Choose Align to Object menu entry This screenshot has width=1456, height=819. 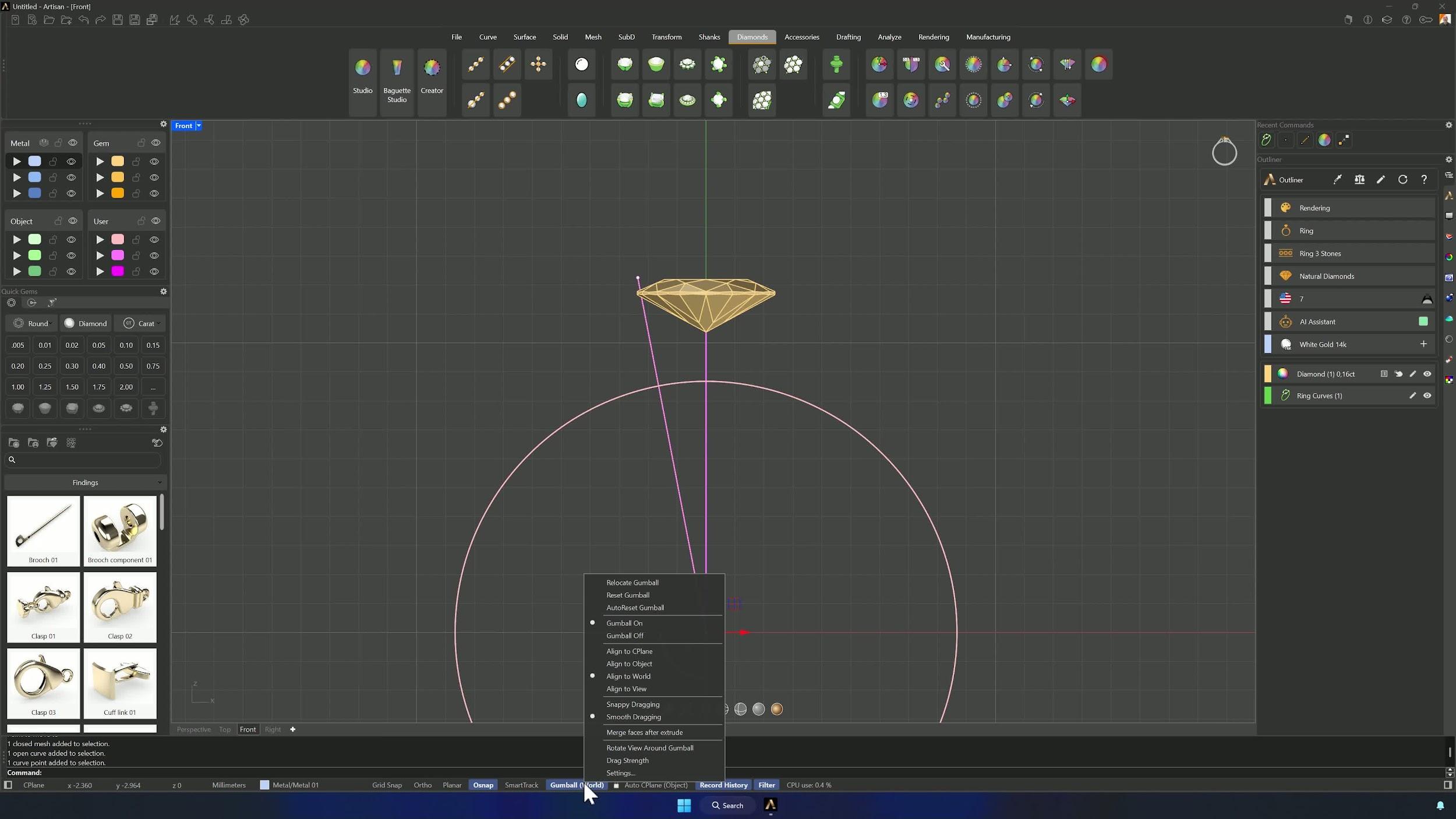pyautogui.click(x=629, y=663)
